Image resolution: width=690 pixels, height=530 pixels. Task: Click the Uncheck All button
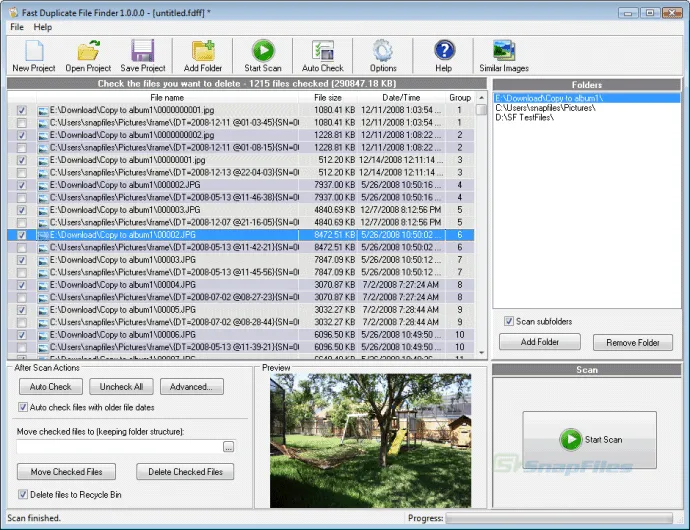point(121,387)
